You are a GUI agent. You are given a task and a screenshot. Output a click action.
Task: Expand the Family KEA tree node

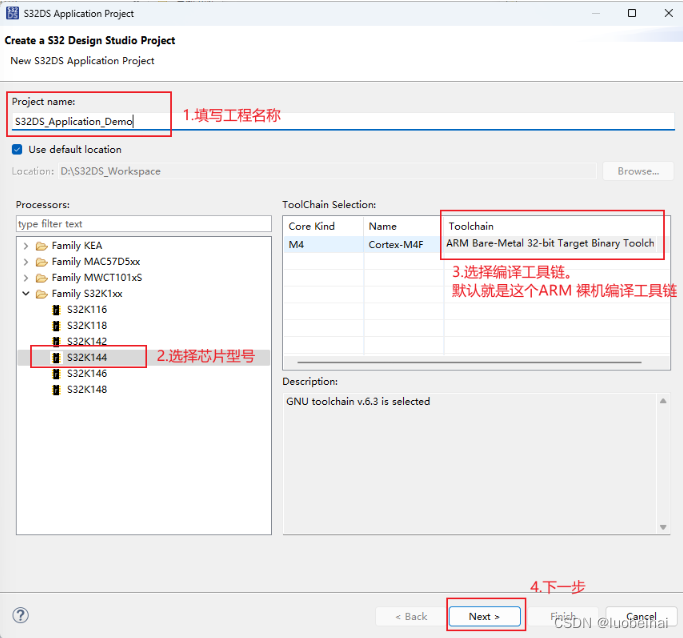(x=26, y=246)
